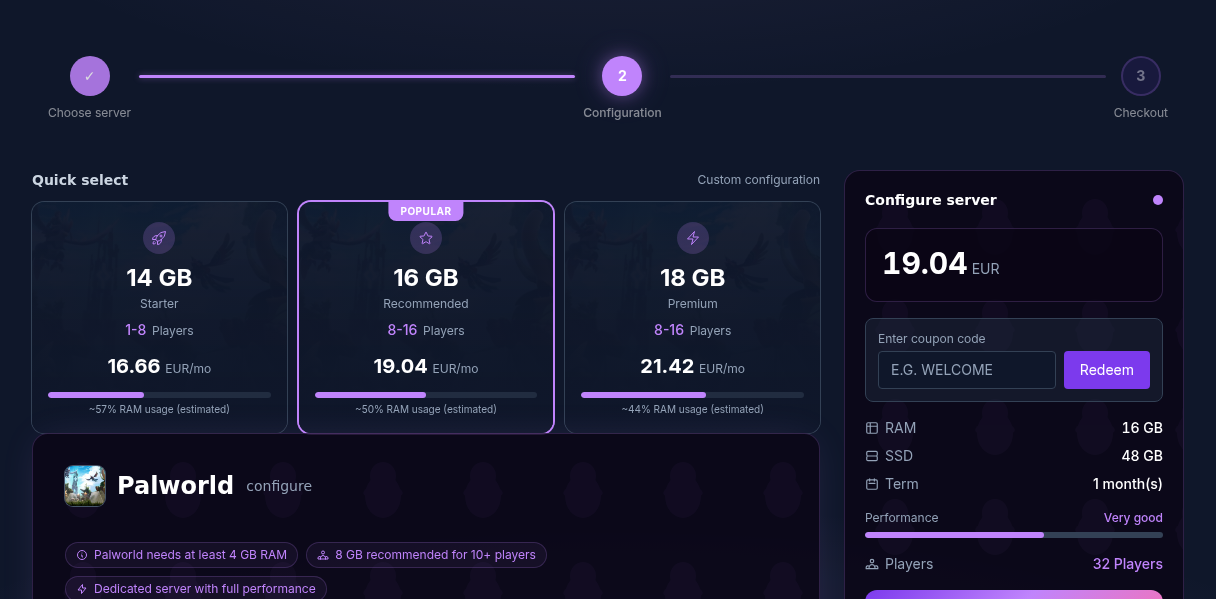Image resolution: width=1216 pixels, height=599 pixels.
Task: Go to step 3 Checkout circle
Action: click(1141, 76)
